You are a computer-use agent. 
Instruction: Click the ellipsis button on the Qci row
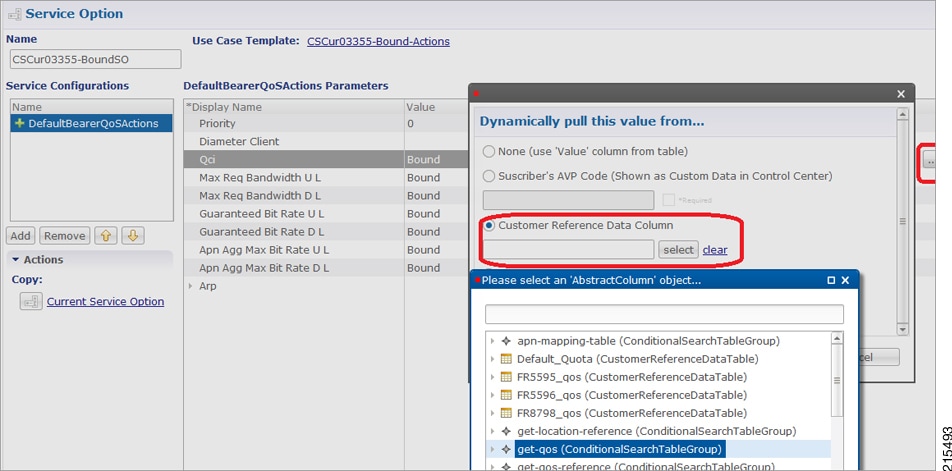tap(929, 160)
